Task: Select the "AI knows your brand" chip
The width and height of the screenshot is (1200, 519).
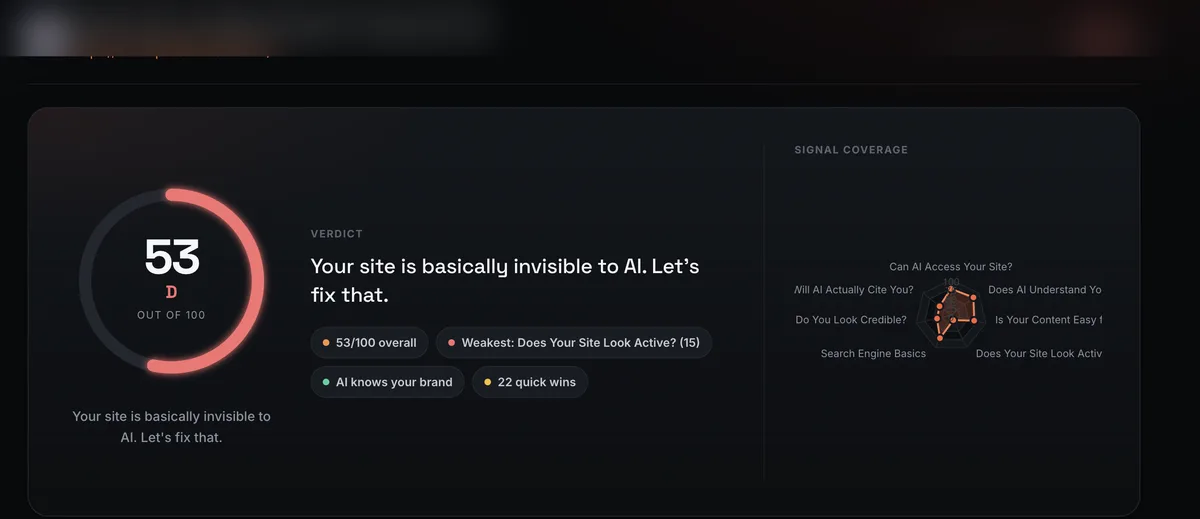Action: (387, 382)
